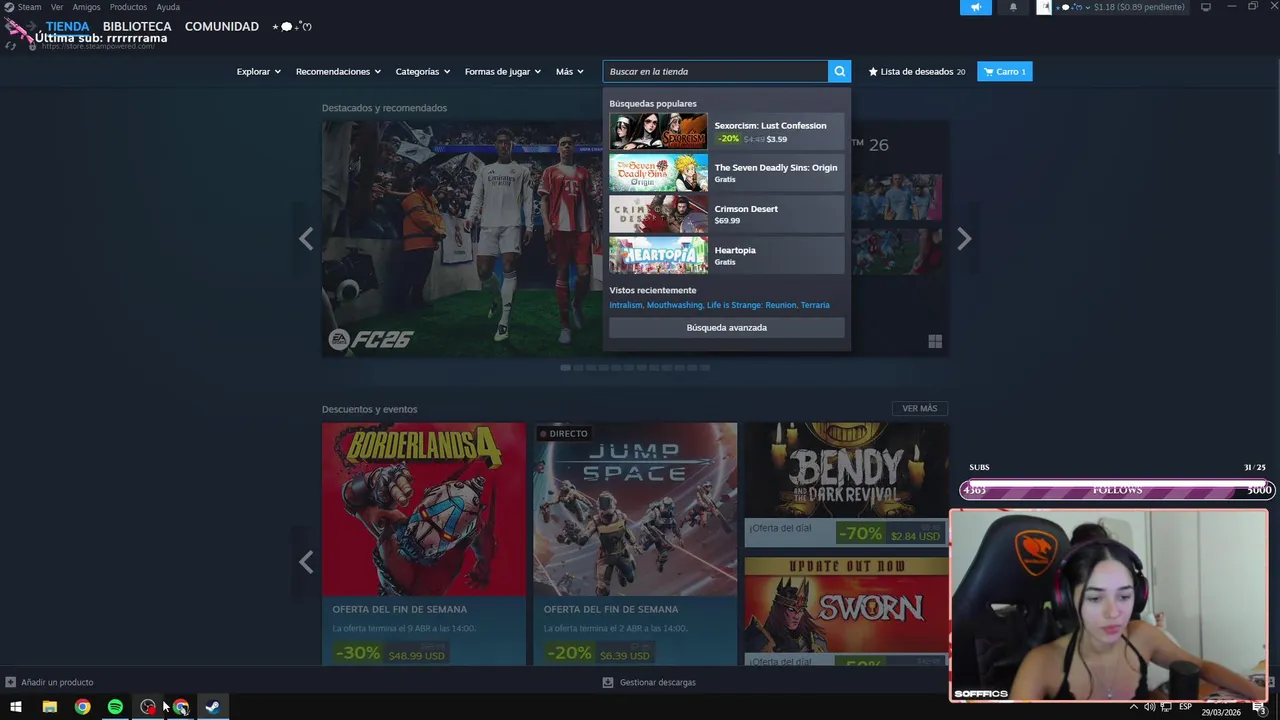Open the SWORN daily deal card
This screenshot has height=720, width=1280.
(846, 610)
